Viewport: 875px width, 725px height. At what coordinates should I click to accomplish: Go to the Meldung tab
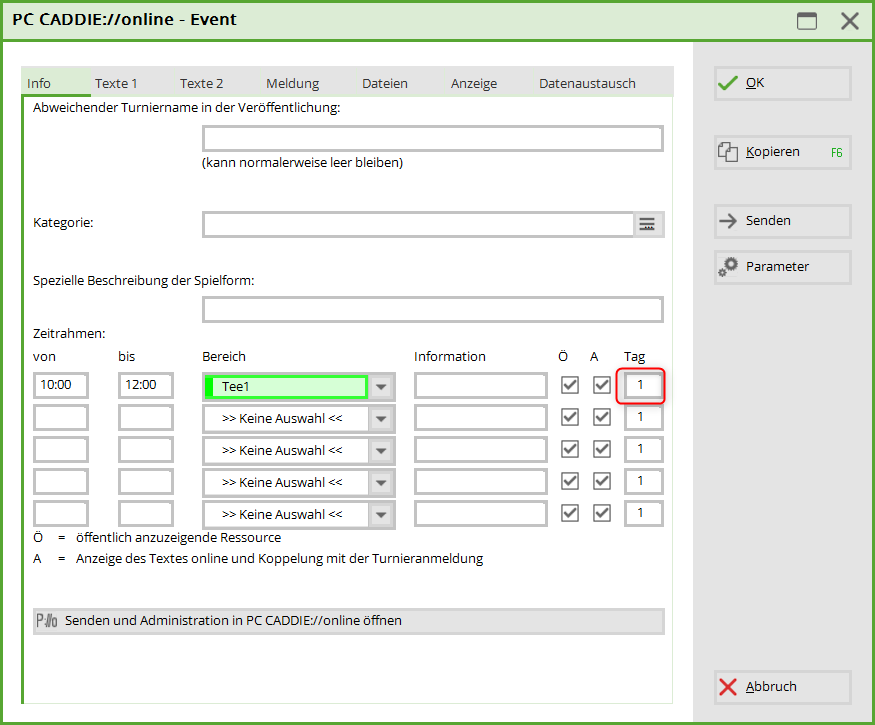pyautogui.click(x=292, y=83)
